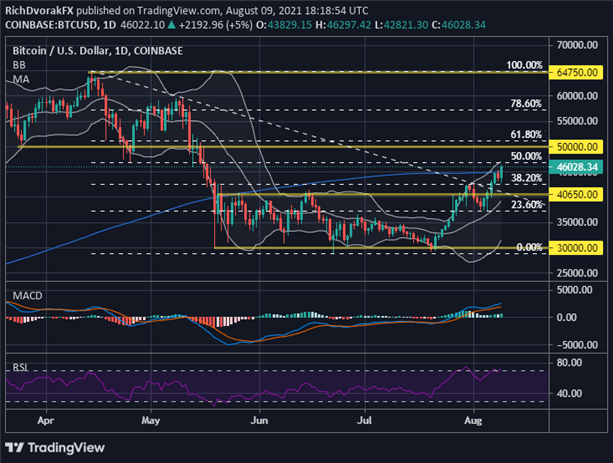Click the 50.00% Fibonacci label
The height and width of the screenshot is (463, 613).
(526, 156)
